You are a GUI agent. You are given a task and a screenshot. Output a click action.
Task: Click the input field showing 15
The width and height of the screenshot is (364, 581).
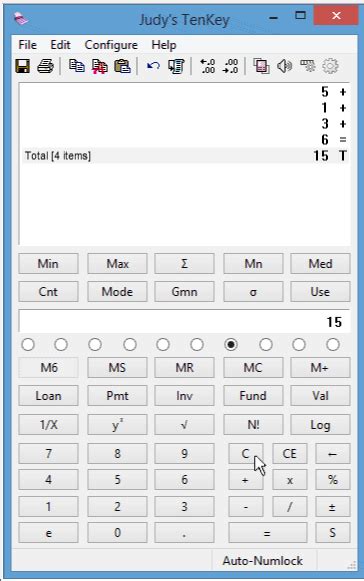[x=184, y=321]
